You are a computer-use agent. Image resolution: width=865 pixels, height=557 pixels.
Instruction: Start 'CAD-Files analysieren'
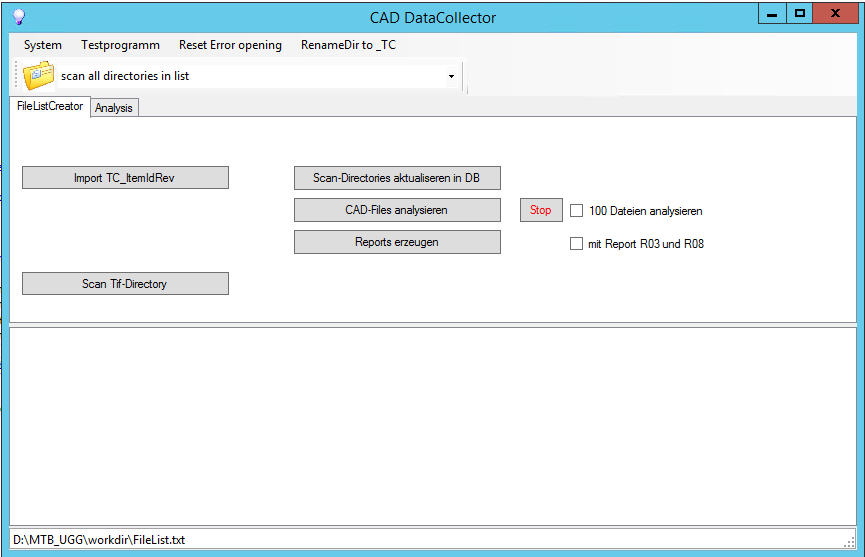point(397,210)
